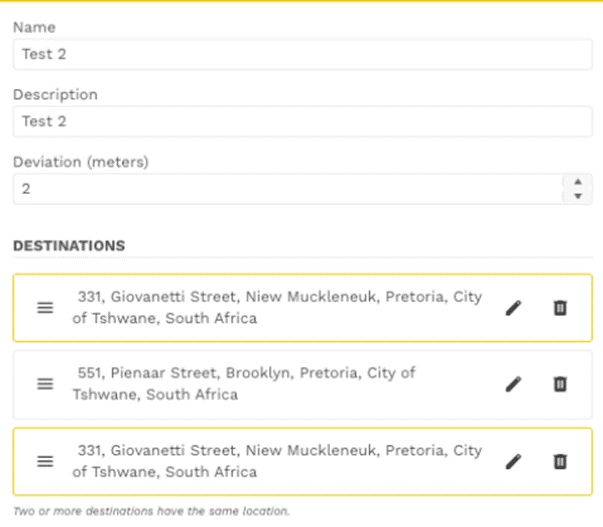
Task: Click the Name field label
Action: pyautogui.click(x=34, y=27)
